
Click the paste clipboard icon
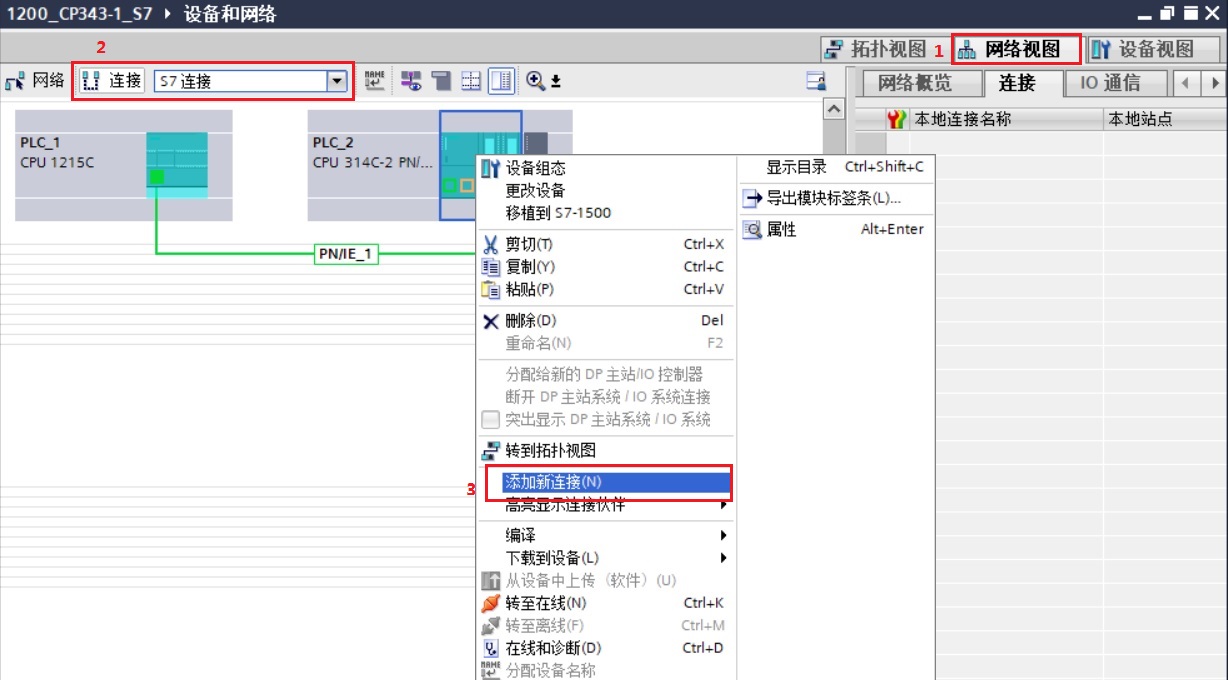coord(490,289)
